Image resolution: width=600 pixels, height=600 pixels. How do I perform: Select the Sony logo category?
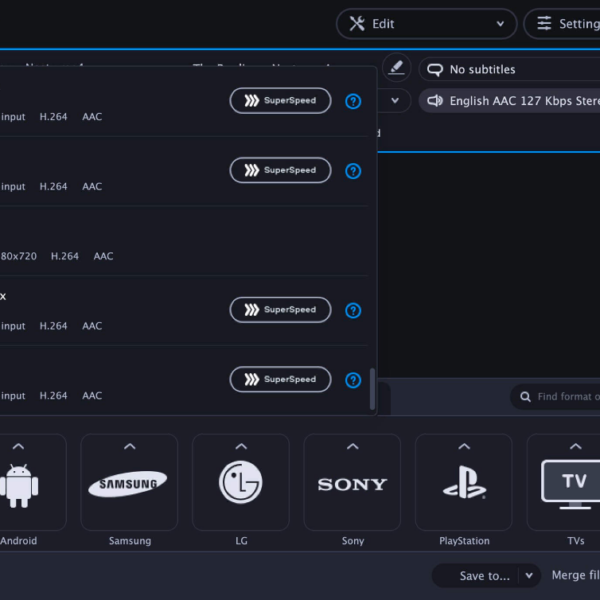[352, 483]
